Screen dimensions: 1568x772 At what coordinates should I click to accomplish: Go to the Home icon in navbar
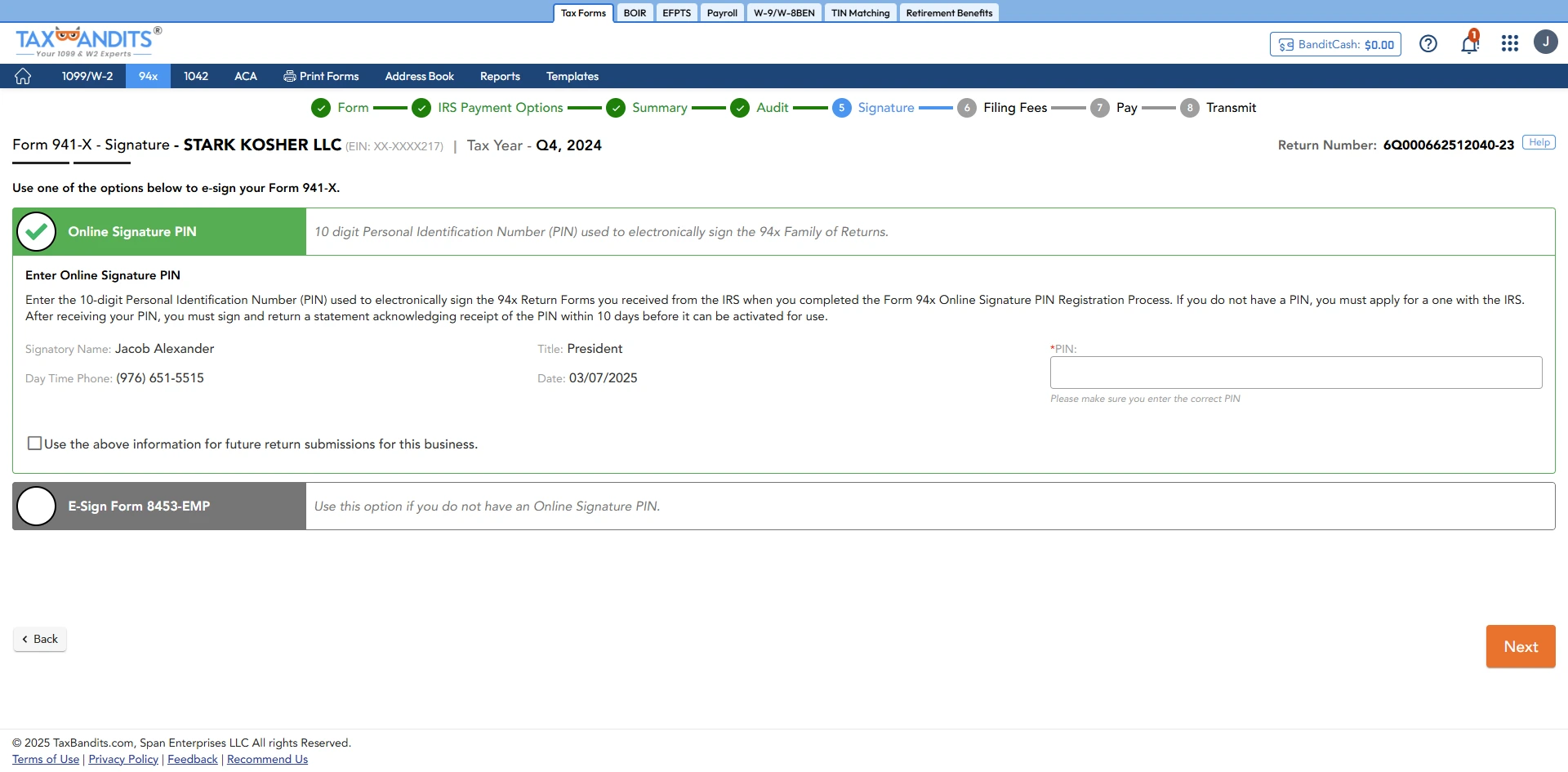click(23, 76)
